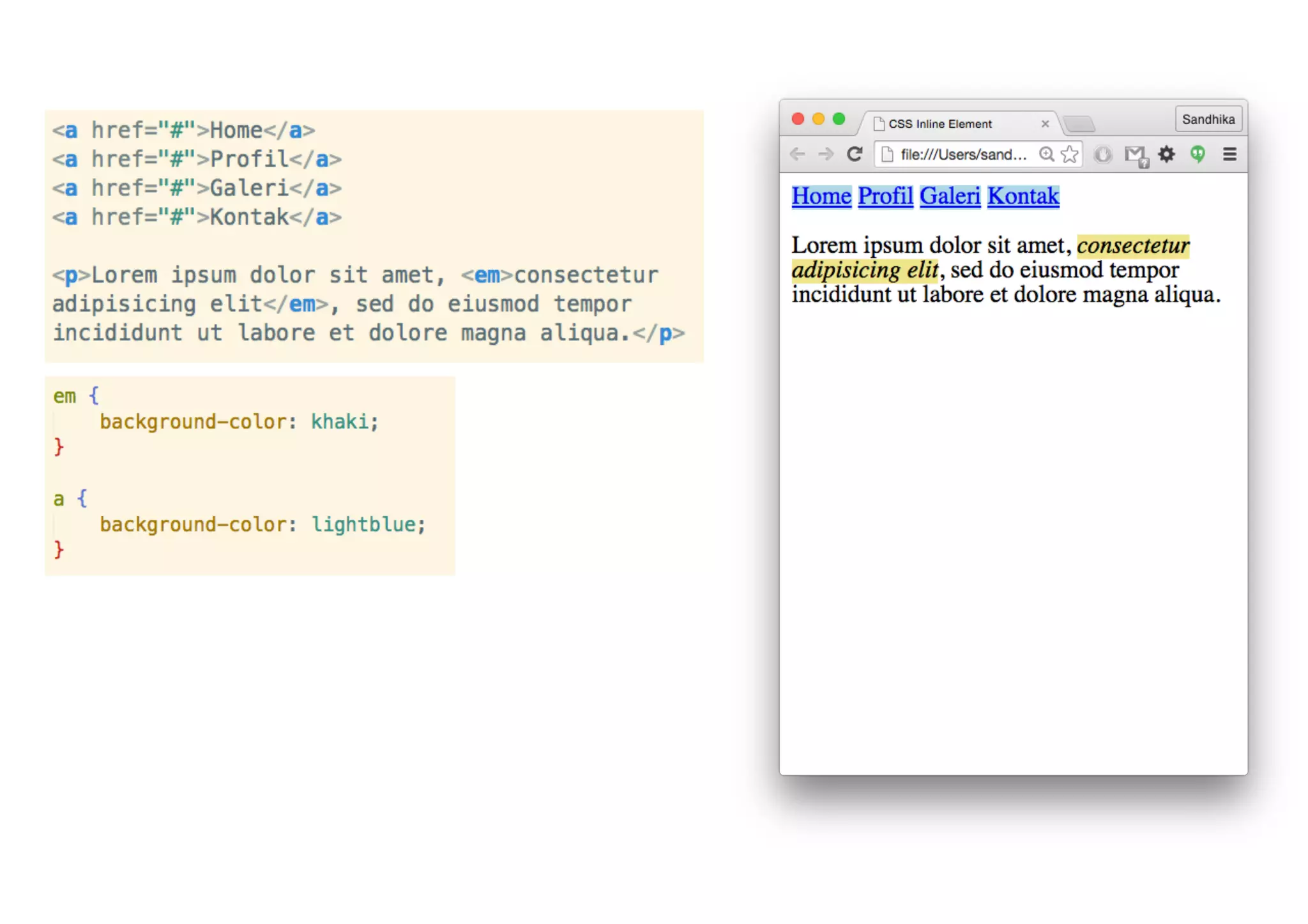Click the Home link
Viewport: 1308px width, 924px height.
(821, 196)
